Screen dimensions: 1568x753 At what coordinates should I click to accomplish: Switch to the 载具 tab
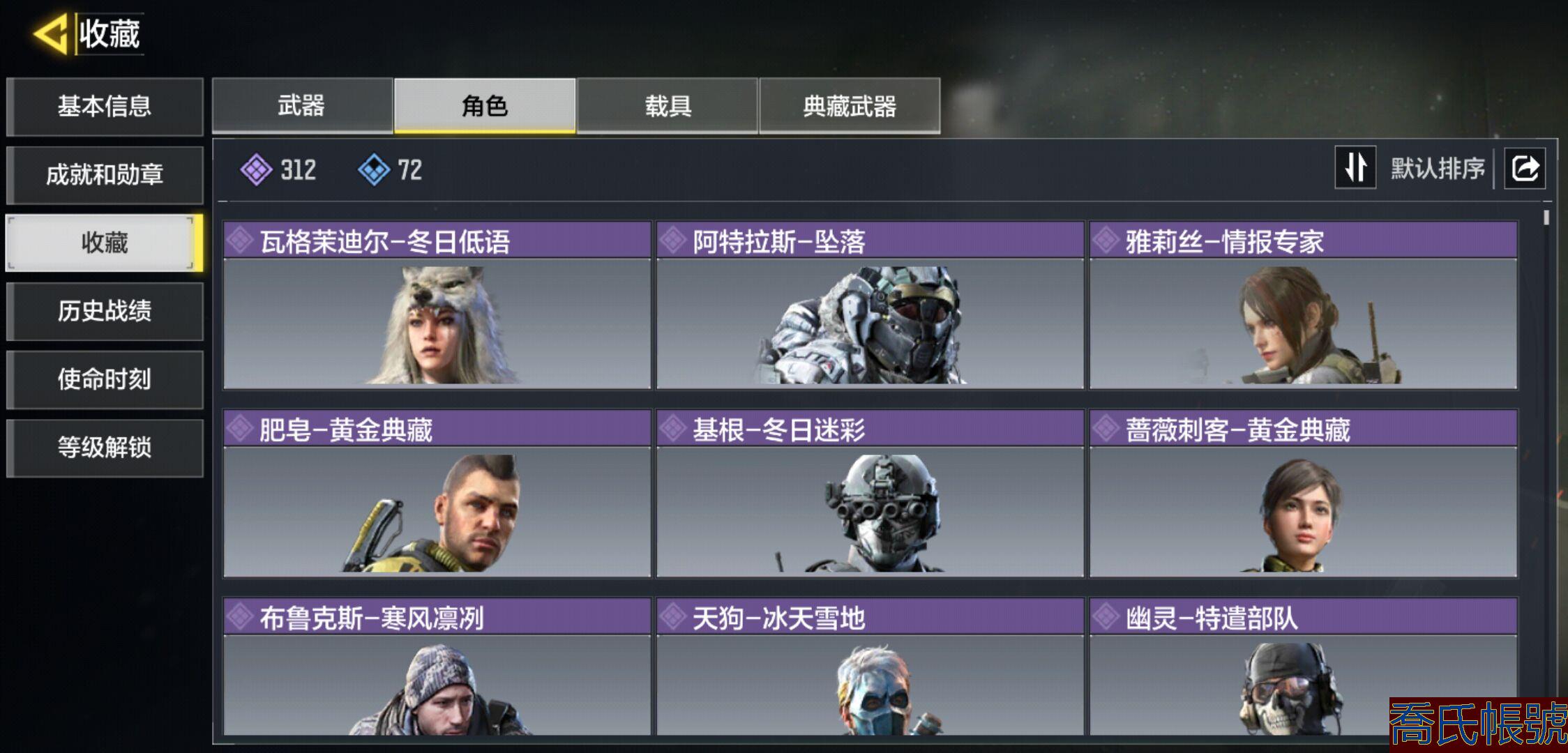(x=668, y=106)
